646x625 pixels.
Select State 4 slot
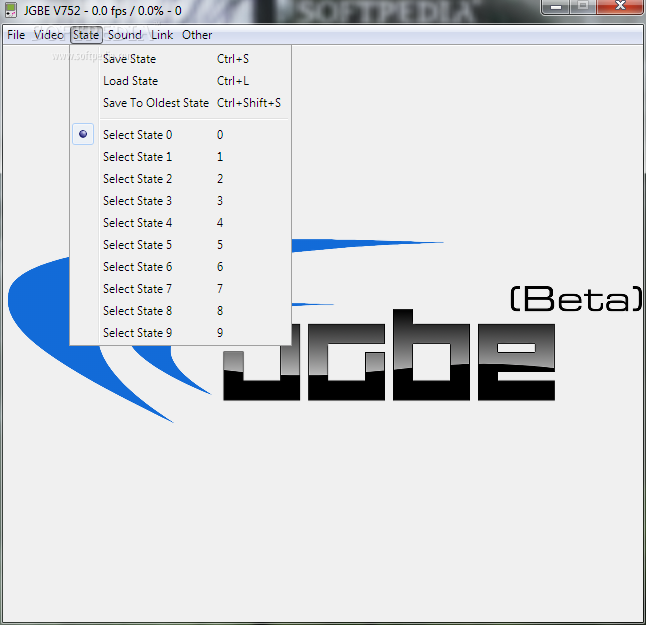[180, 222]
